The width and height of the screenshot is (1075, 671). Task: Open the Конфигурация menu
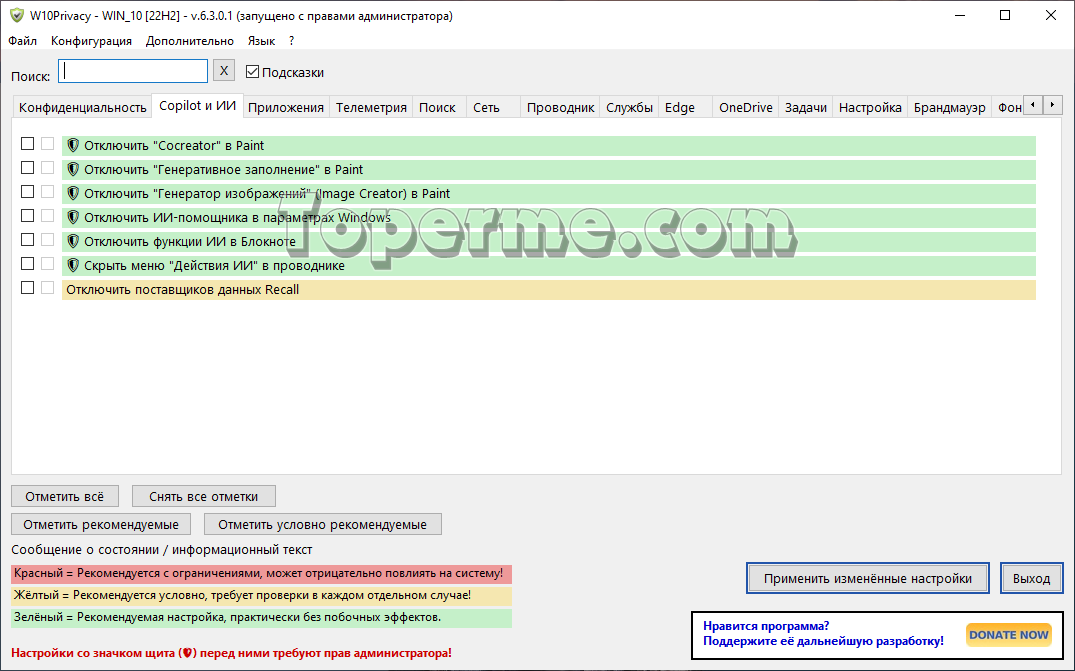(91, 40)
